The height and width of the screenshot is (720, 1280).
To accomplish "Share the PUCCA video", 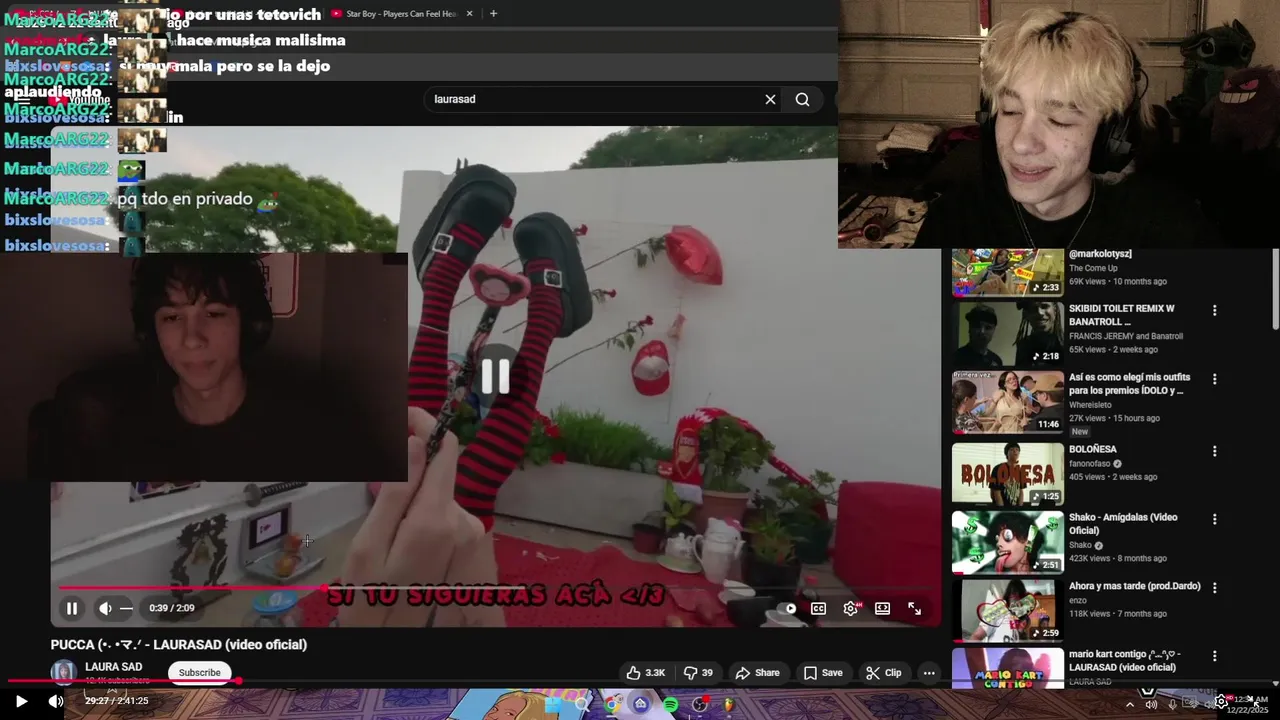I will tap(757, 673).
